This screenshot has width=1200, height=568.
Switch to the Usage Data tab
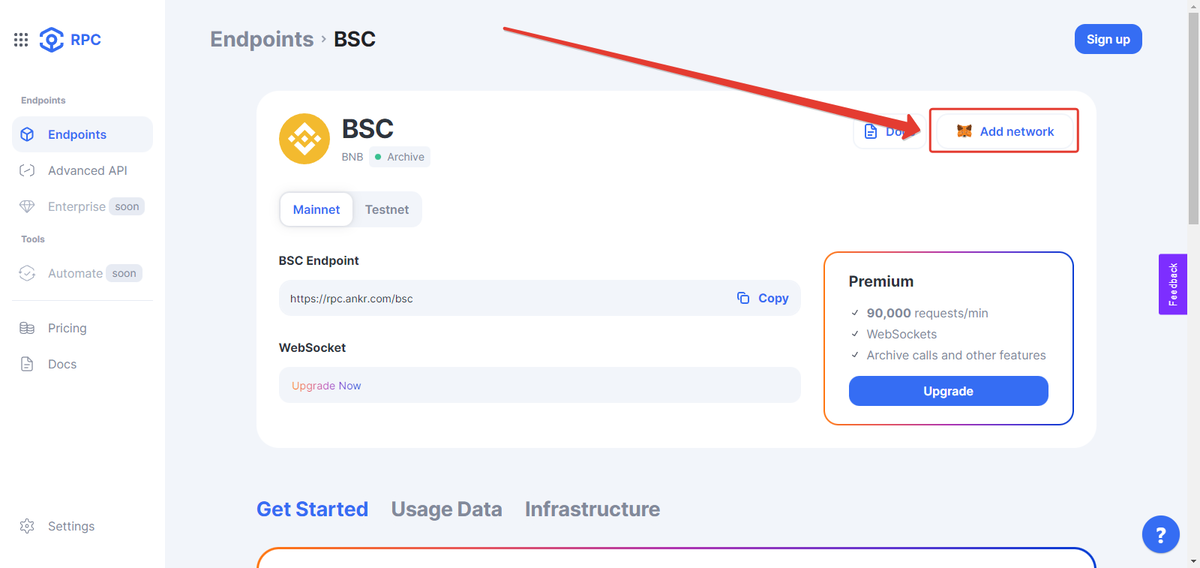pos(446,509)
